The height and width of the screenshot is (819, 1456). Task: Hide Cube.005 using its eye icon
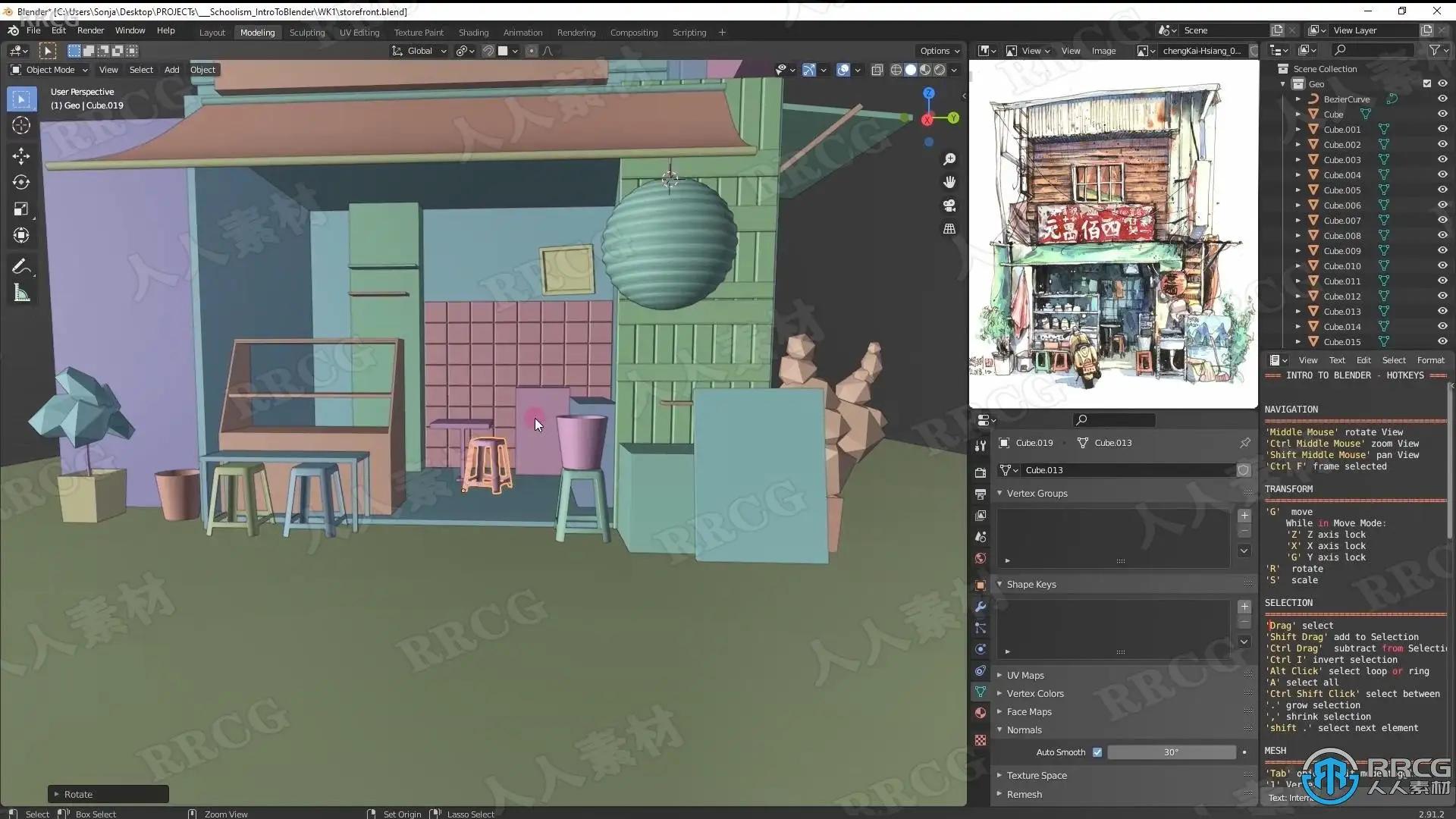[1442, 190]
